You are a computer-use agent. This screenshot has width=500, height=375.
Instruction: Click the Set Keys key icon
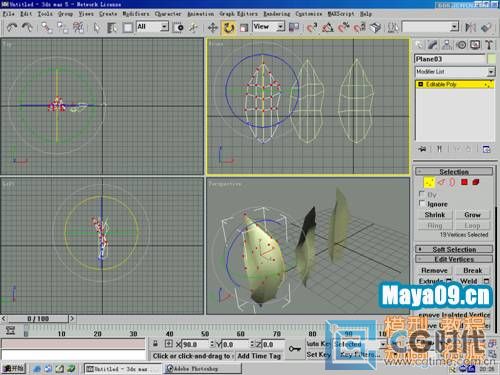[295, 349]
